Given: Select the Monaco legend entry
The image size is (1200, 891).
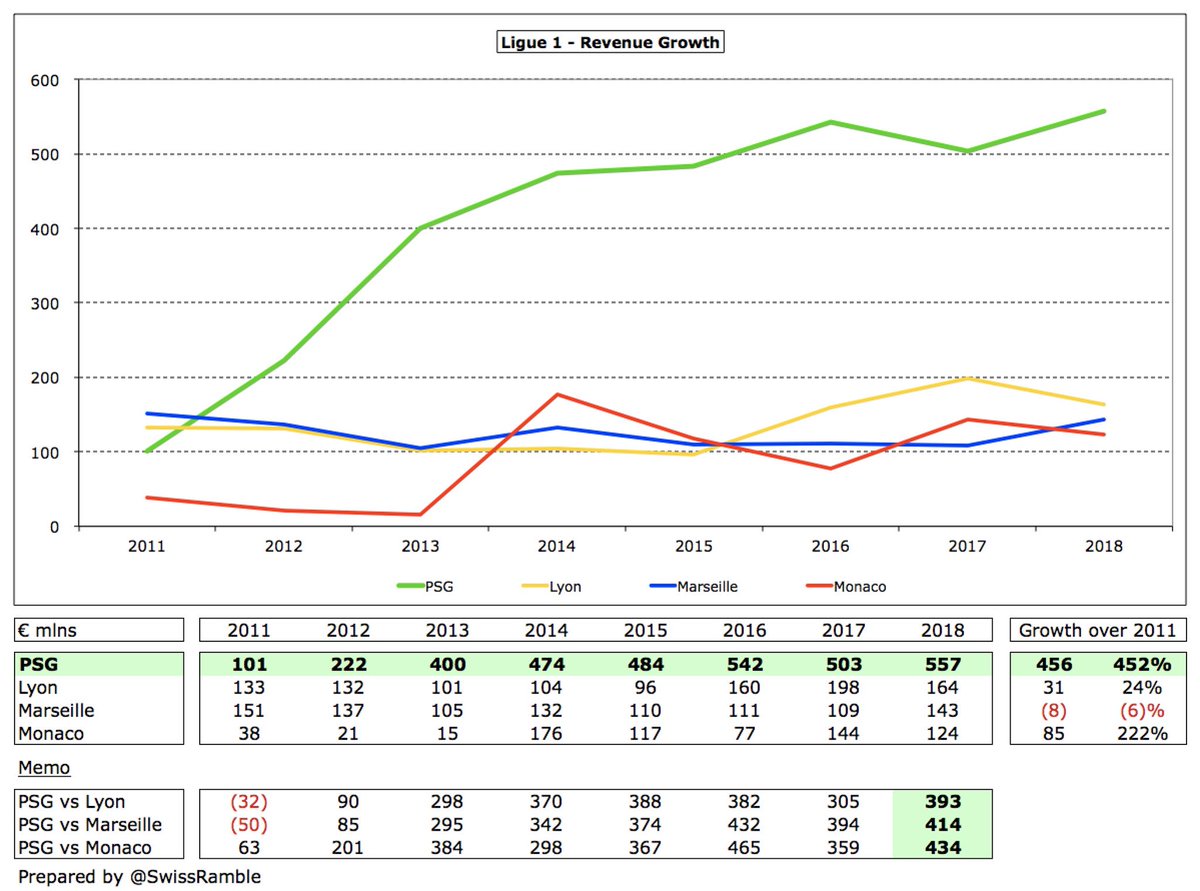Looking at the screenshot, I should (847, 587).
